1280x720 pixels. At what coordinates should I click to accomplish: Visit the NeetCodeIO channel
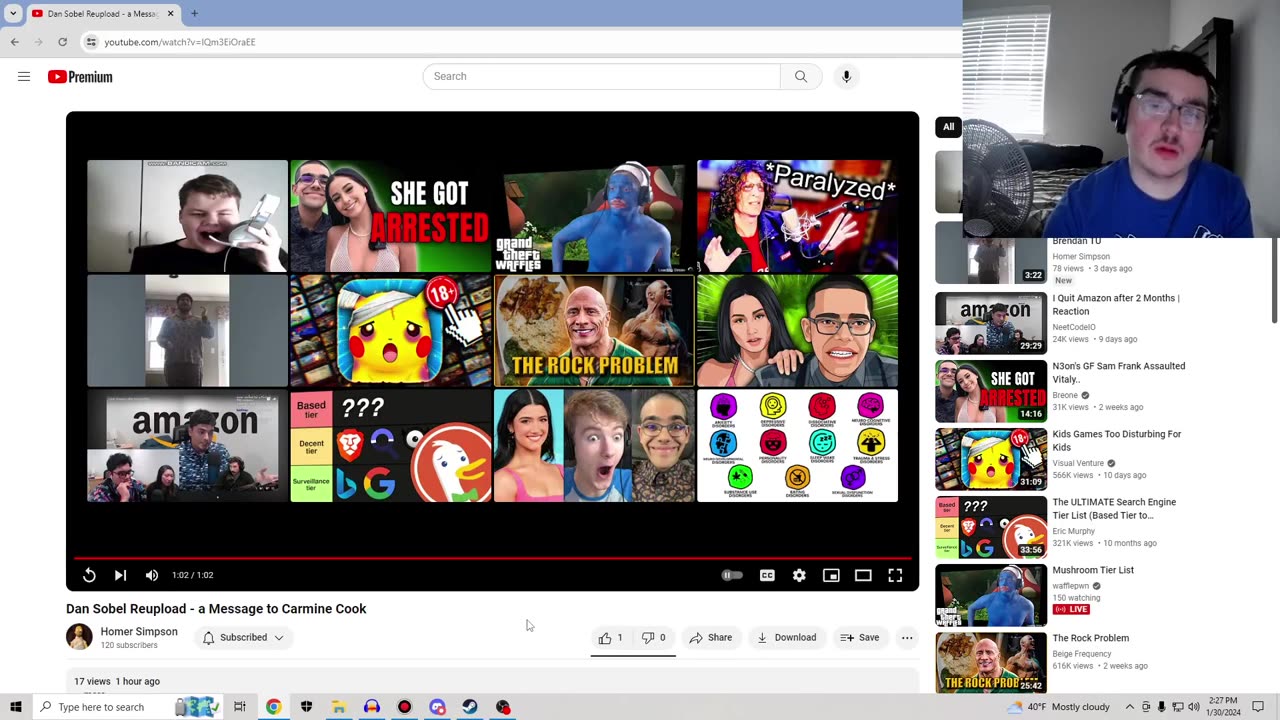(1074, 327)
